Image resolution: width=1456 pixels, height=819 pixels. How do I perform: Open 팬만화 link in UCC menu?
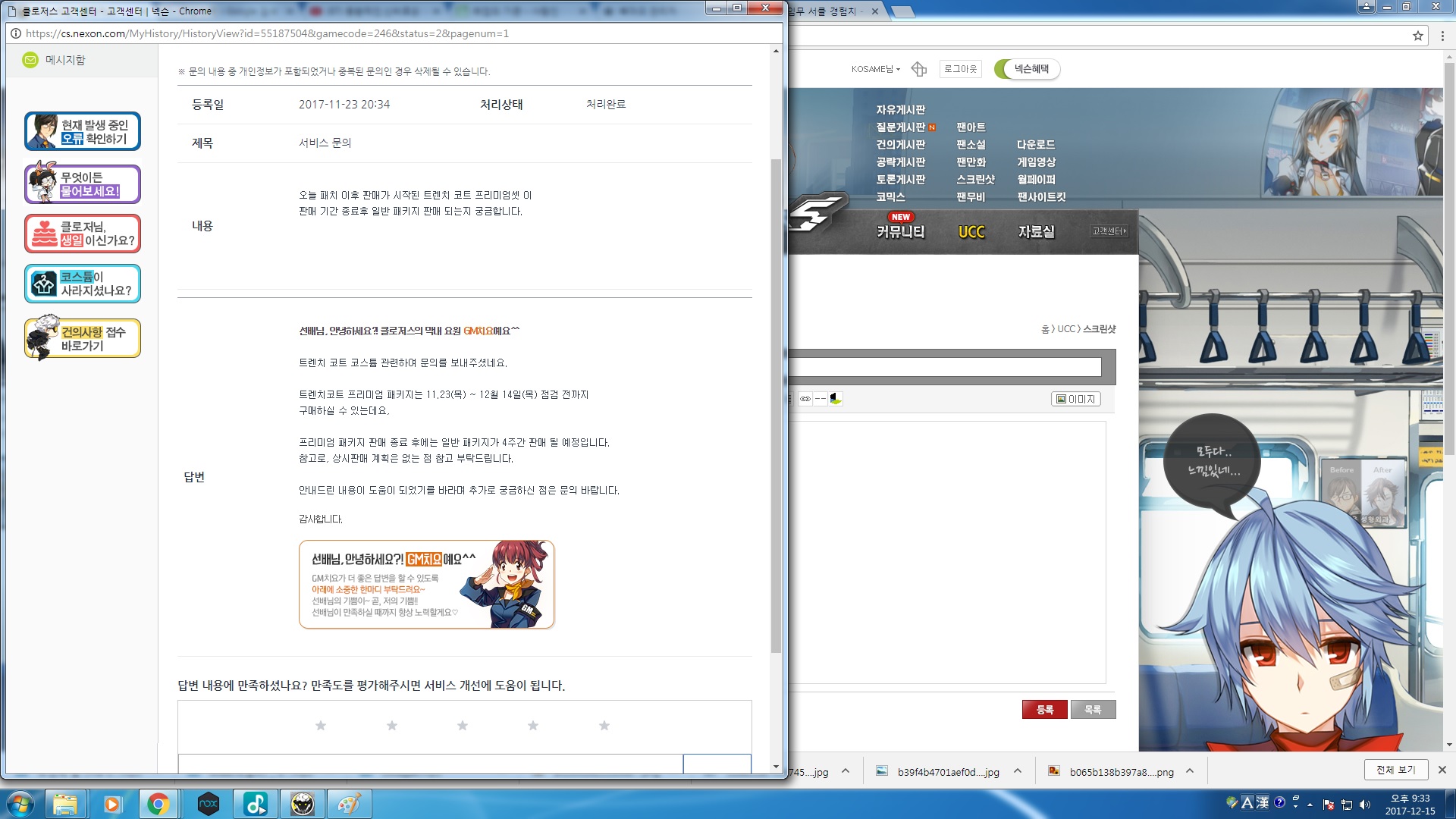pos(971,162)
